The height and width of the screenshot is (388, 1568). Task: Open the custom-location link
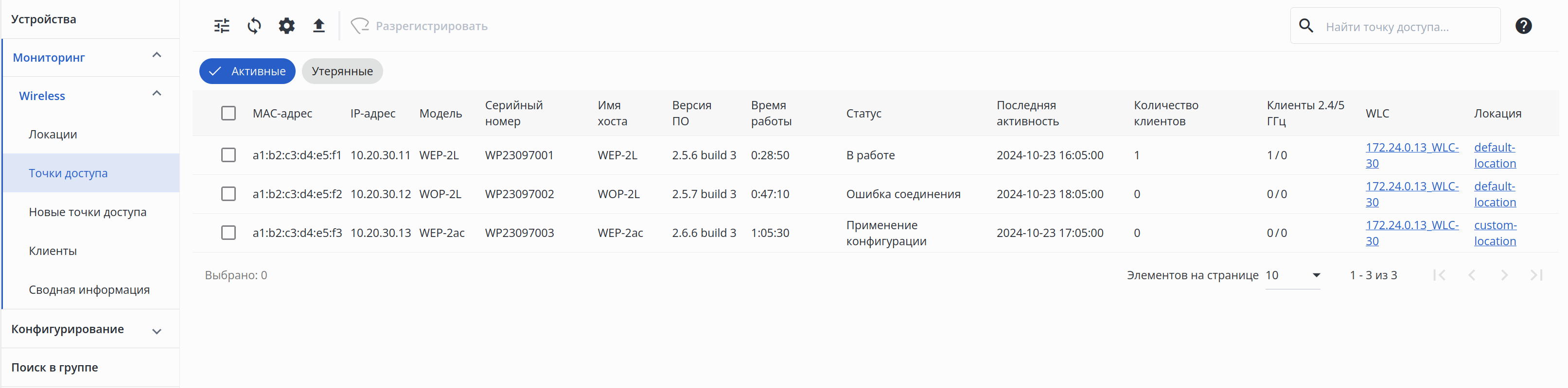click(x=1495, y=233)
